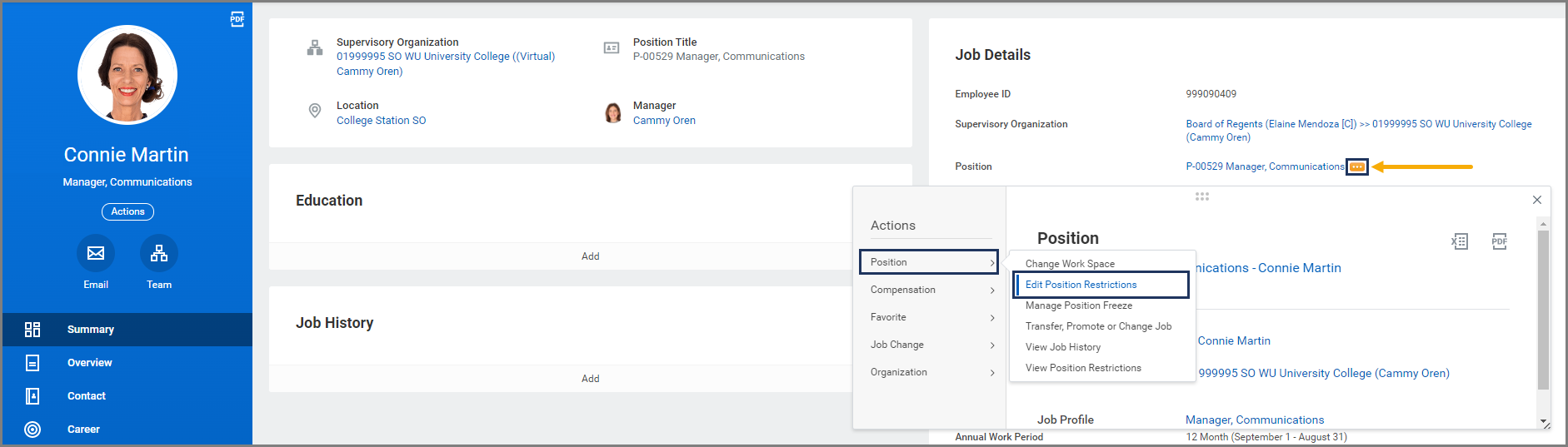Select Edit Position Restrictions

click(x=1081, y=285)
